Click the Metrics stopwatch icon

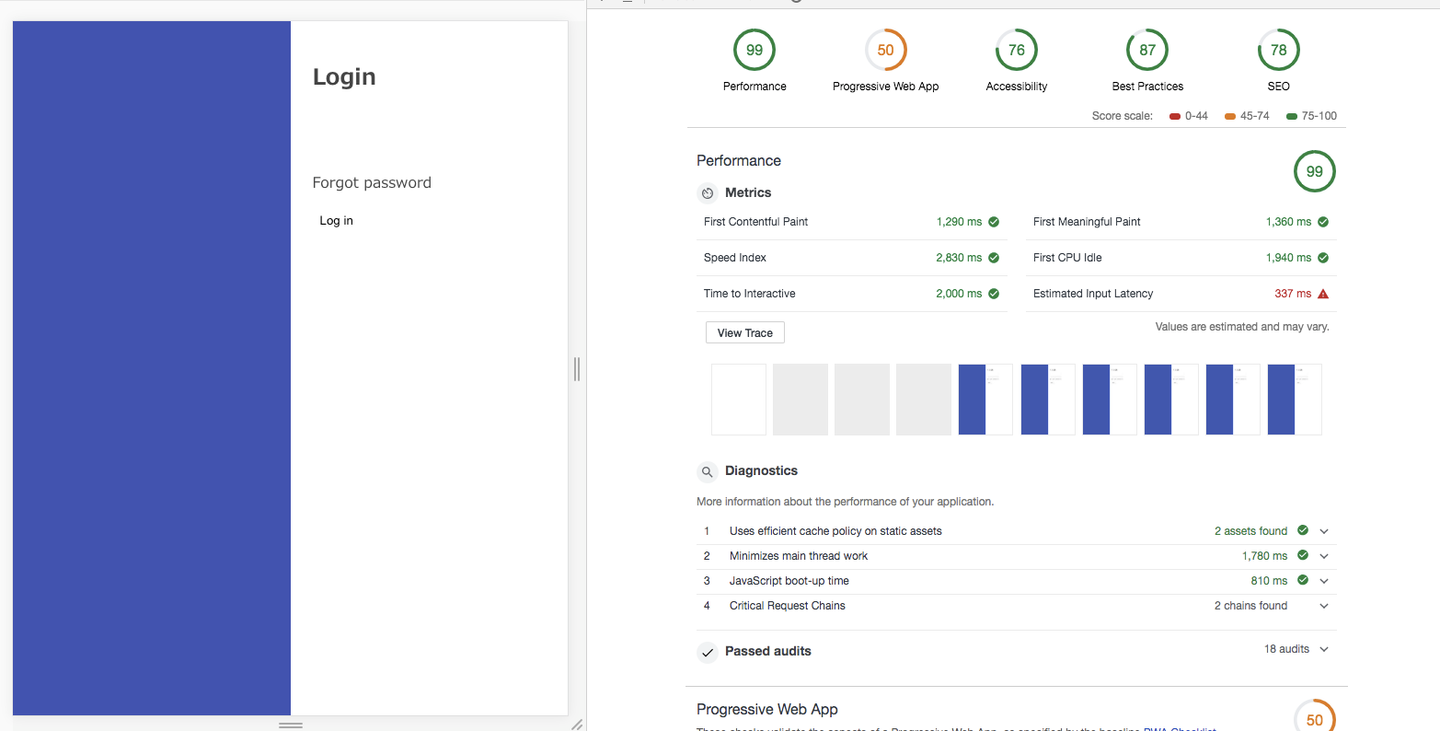pos(708,193)
